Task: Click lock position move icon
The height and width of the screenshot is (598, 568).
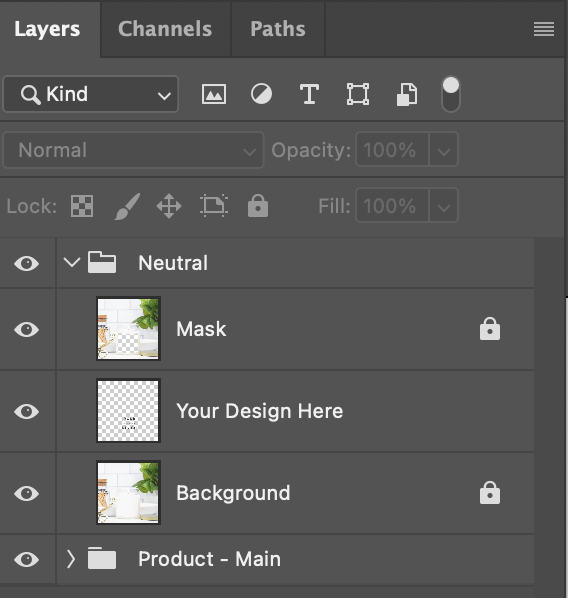Action: click(x=169, y=206)
